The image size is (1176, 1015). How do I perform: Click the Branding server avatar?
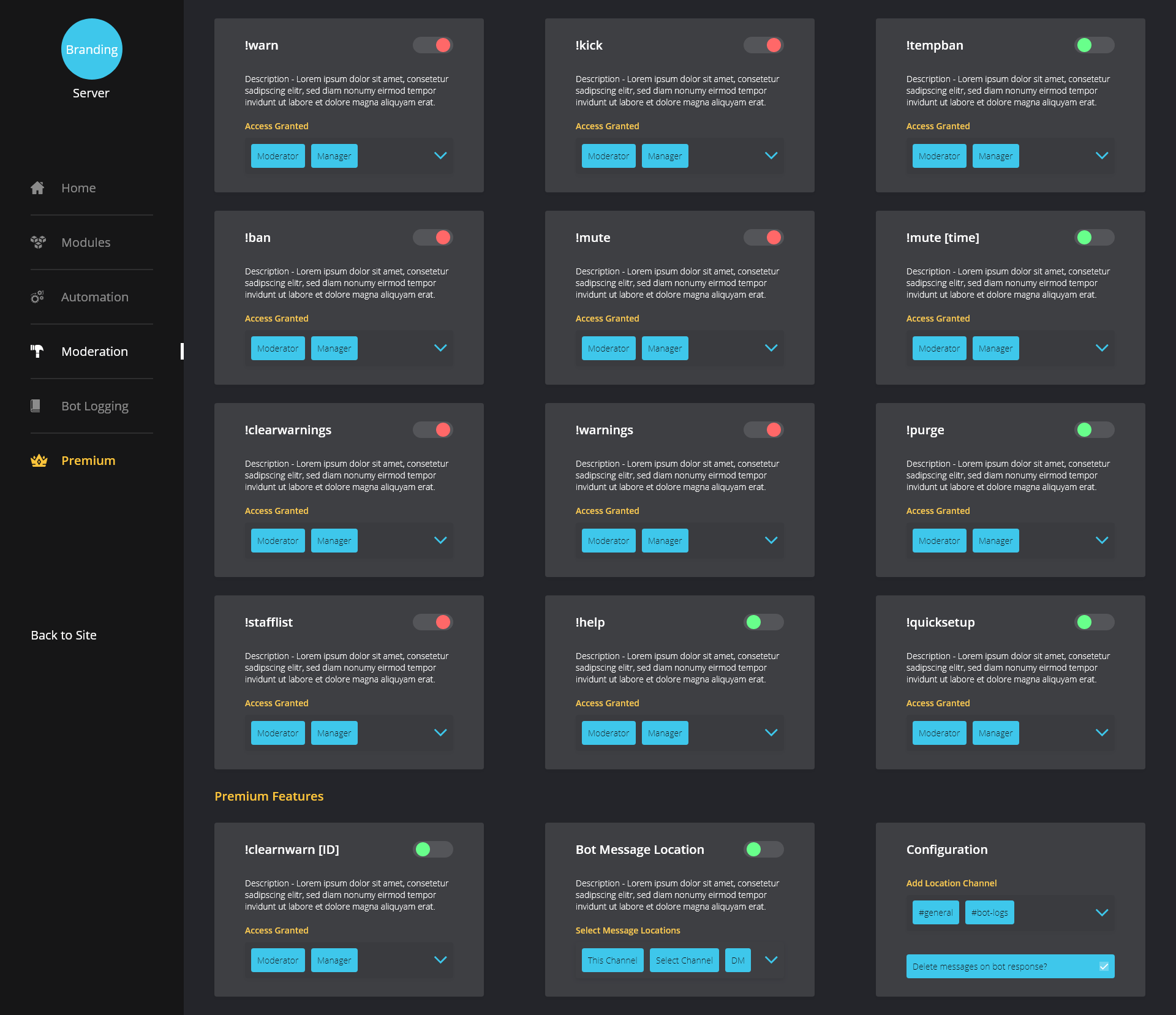pyautogui.click(x=91, y=49)
